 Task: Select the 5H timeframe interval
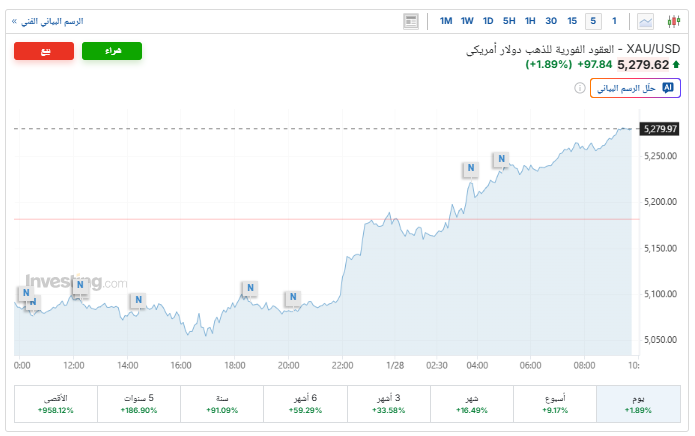coord(509,21)
